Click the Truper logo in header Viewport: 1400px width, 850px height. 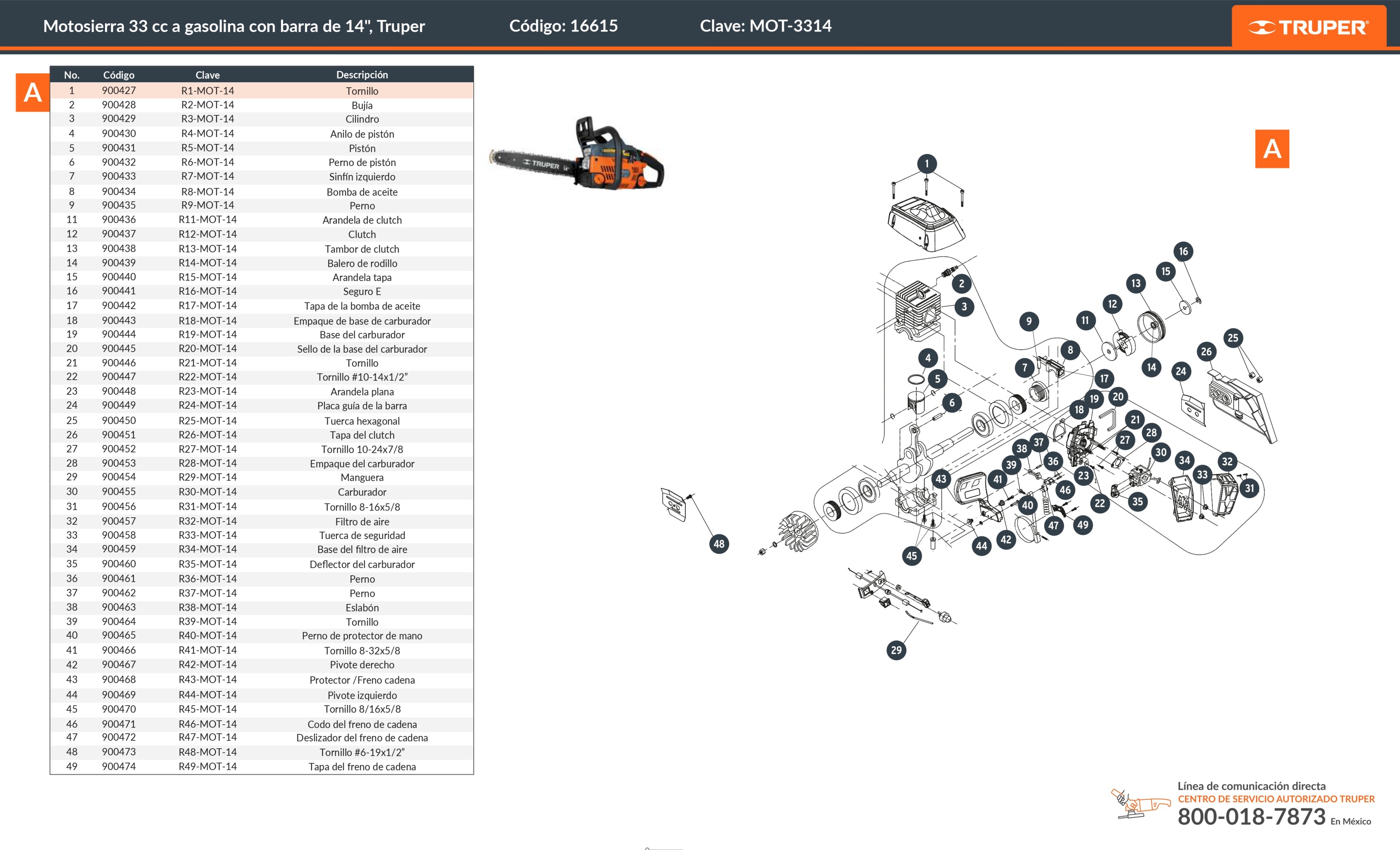[x=1309, y=27]
